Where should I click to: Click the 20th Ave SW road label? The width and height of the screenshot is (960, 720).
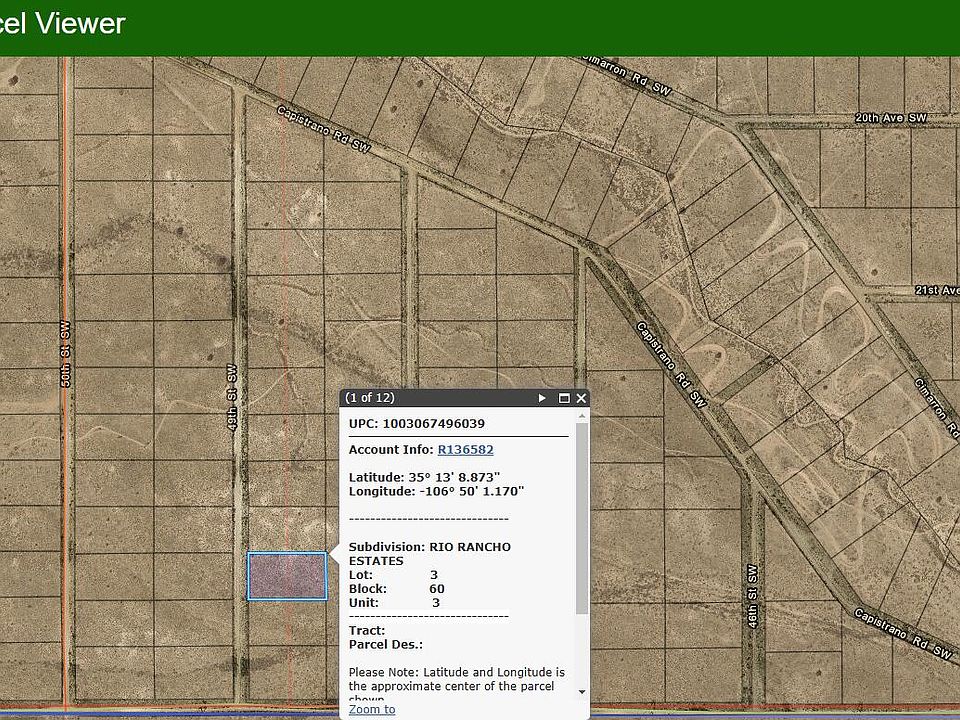pyautogui.click(x=890, y=118)
